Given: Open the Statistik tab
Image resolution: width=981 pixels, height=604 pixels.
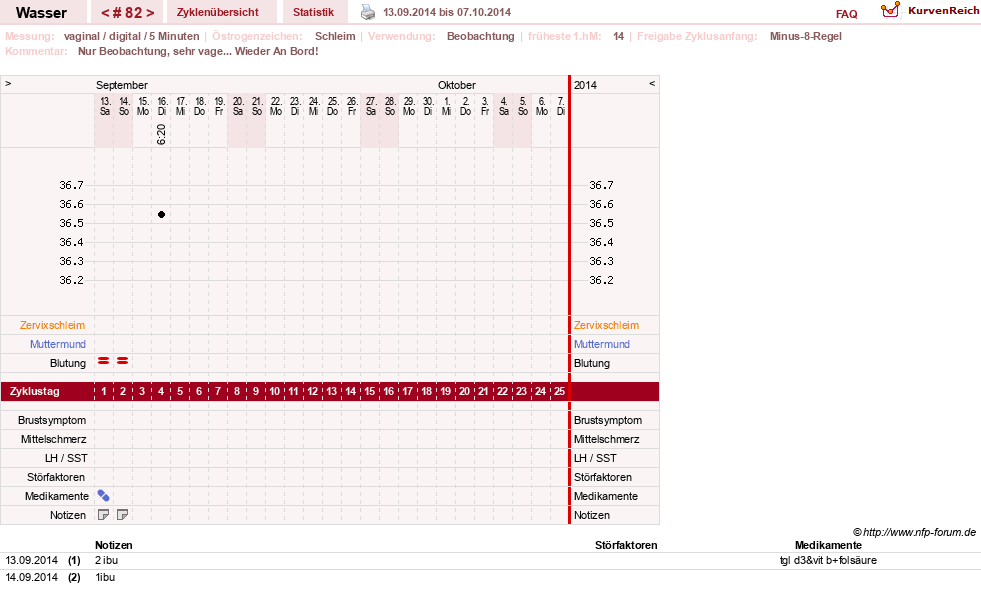Looking at the screenshot, I should [313, 12].
